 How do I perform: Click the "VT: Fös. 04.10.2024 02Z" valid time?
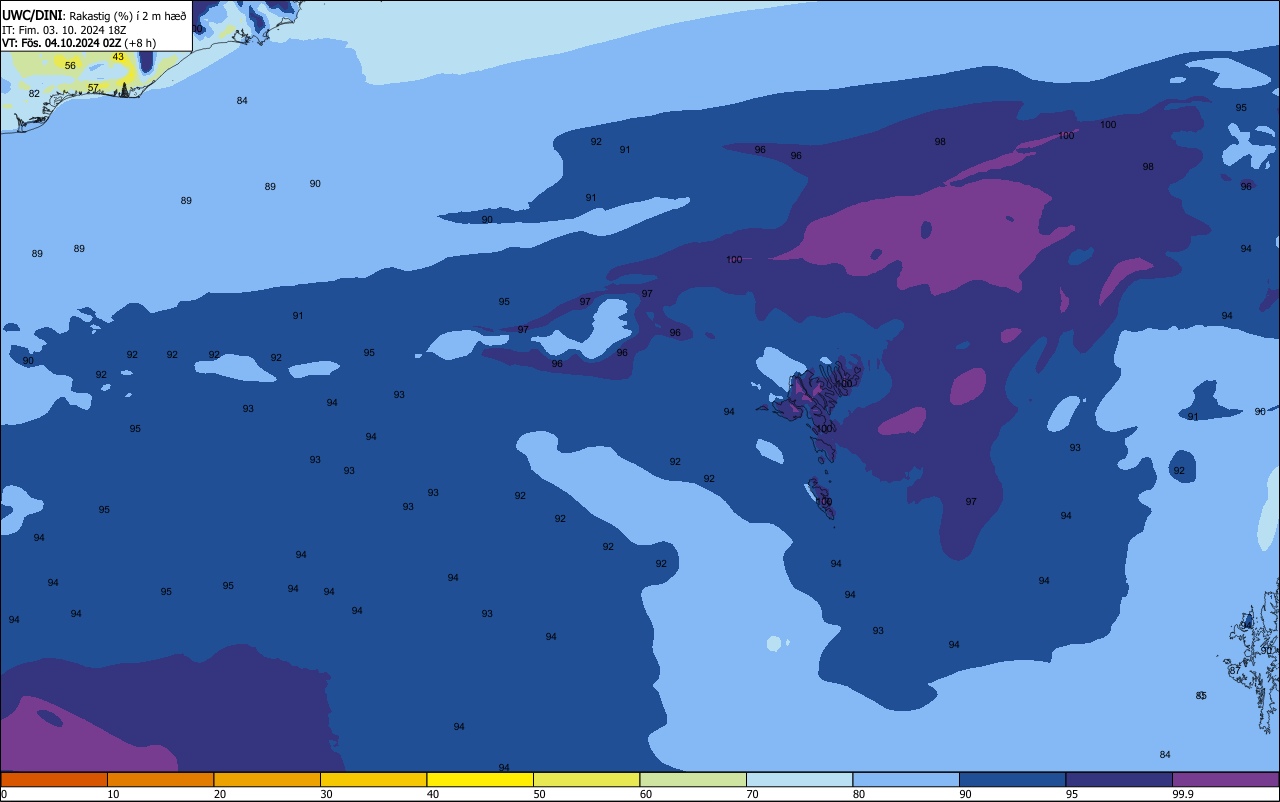pyautogui.click(x=61, y=43)
